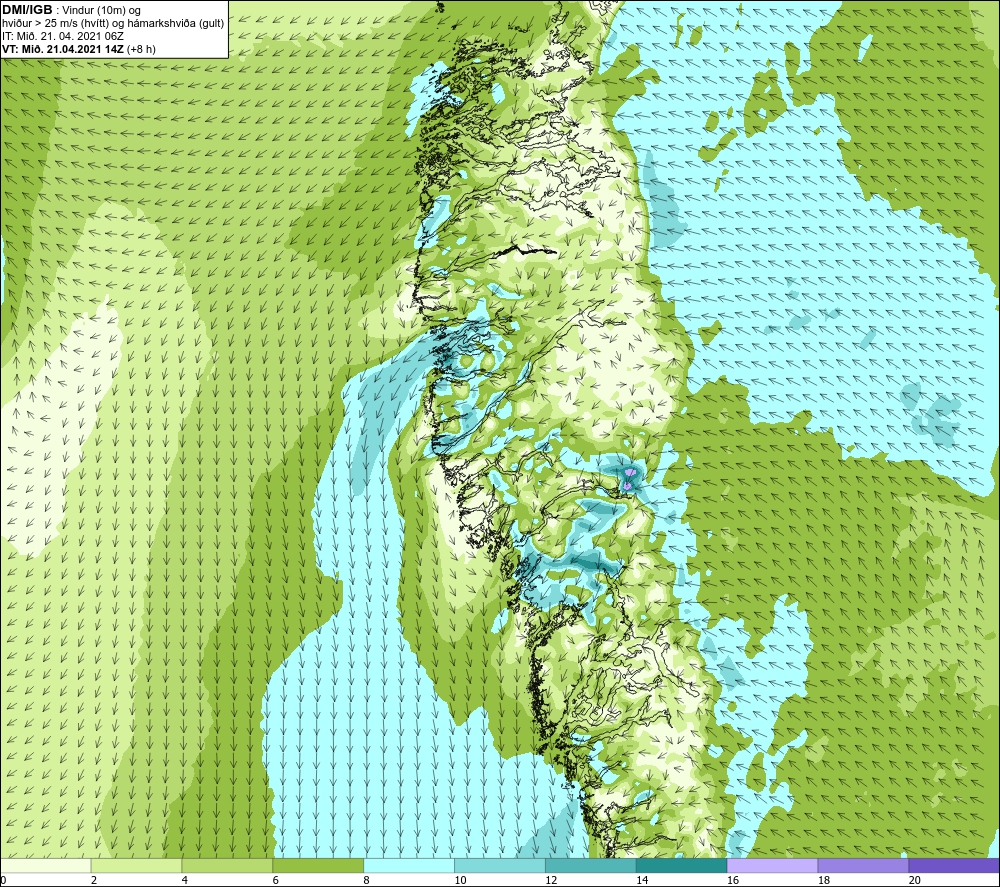Click the "Vindur (10m) og" title text

coord(103,11)
